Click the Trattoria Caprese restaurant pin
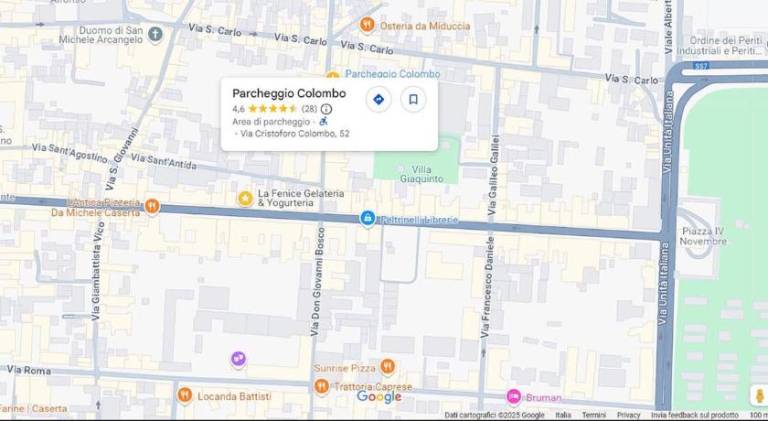The height and width of the screenshot is (421, 768). click(x=321, y=386)
